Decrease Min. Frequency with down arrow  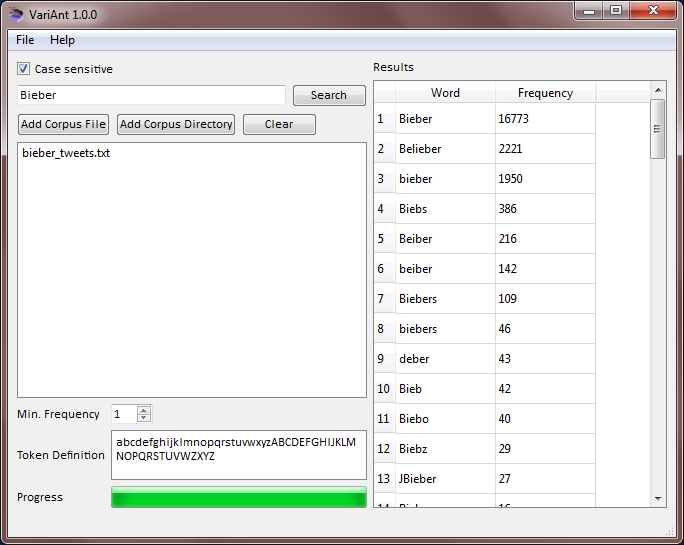[144, 418]
